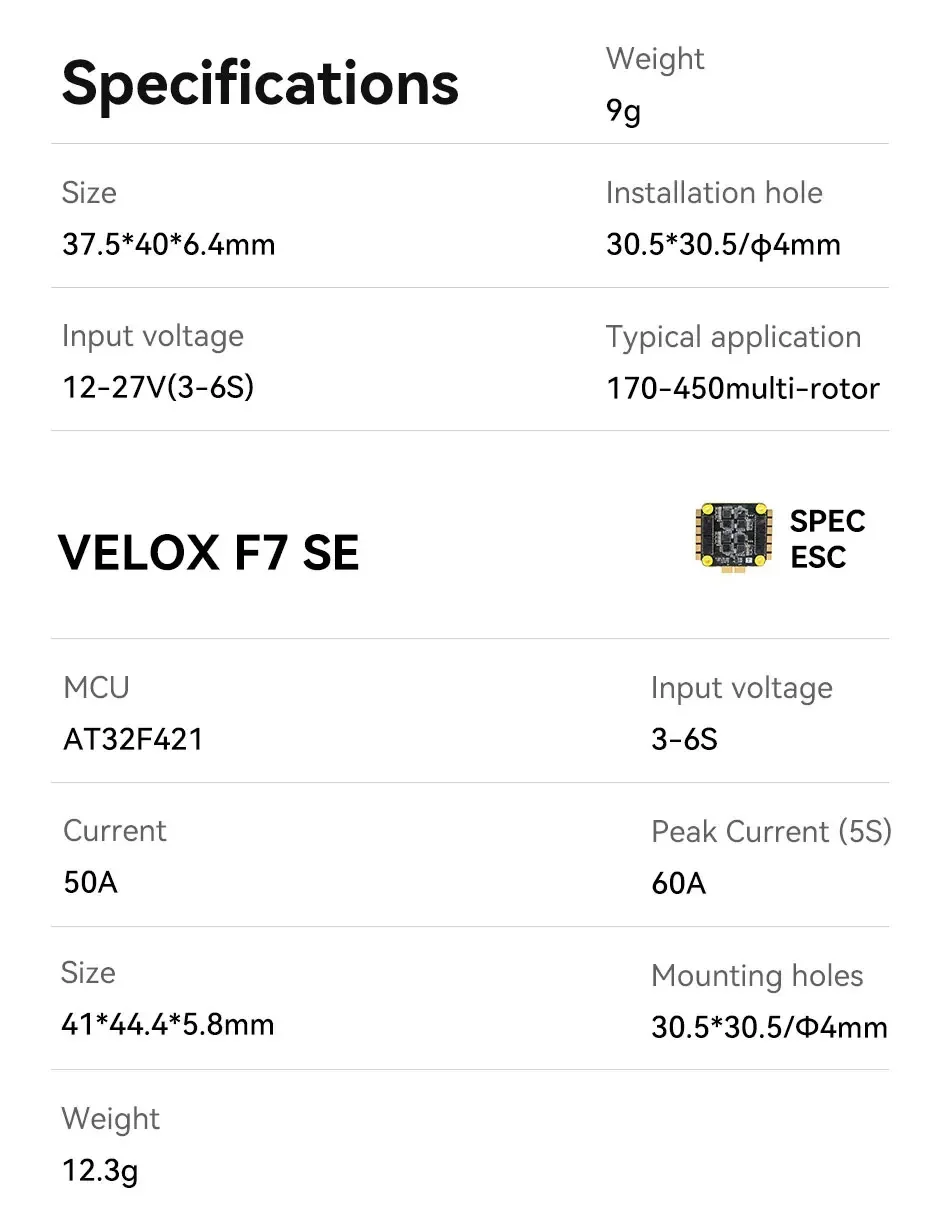The image size is (940, 1212).
Task: Click the 37.5*40*6.4mm size value
Action: click(x=168, y=244)
